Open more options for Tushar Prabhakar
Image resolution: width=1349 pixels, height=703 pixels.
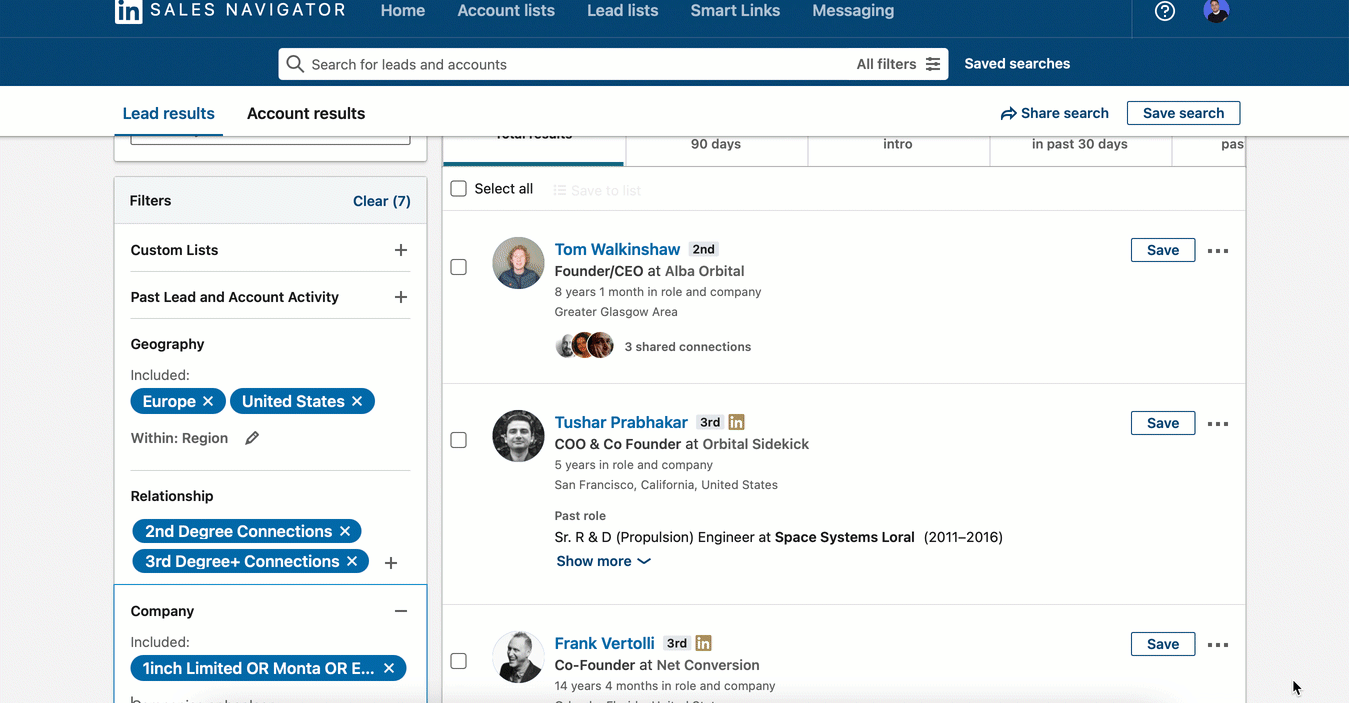click(1218, 424)
